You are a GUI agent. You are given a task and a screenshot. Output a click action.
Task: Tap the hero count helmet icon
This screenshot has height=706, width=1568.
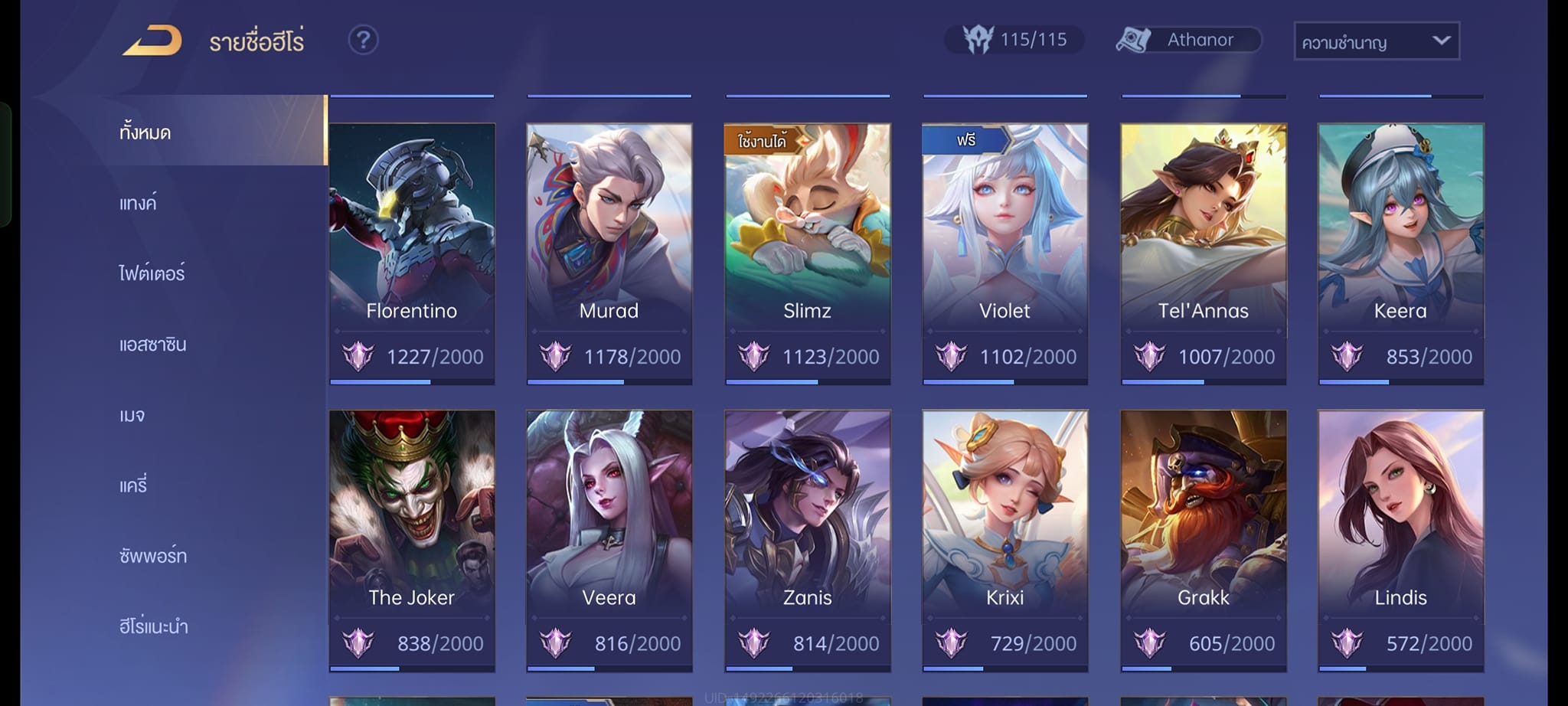click(978, 39)
